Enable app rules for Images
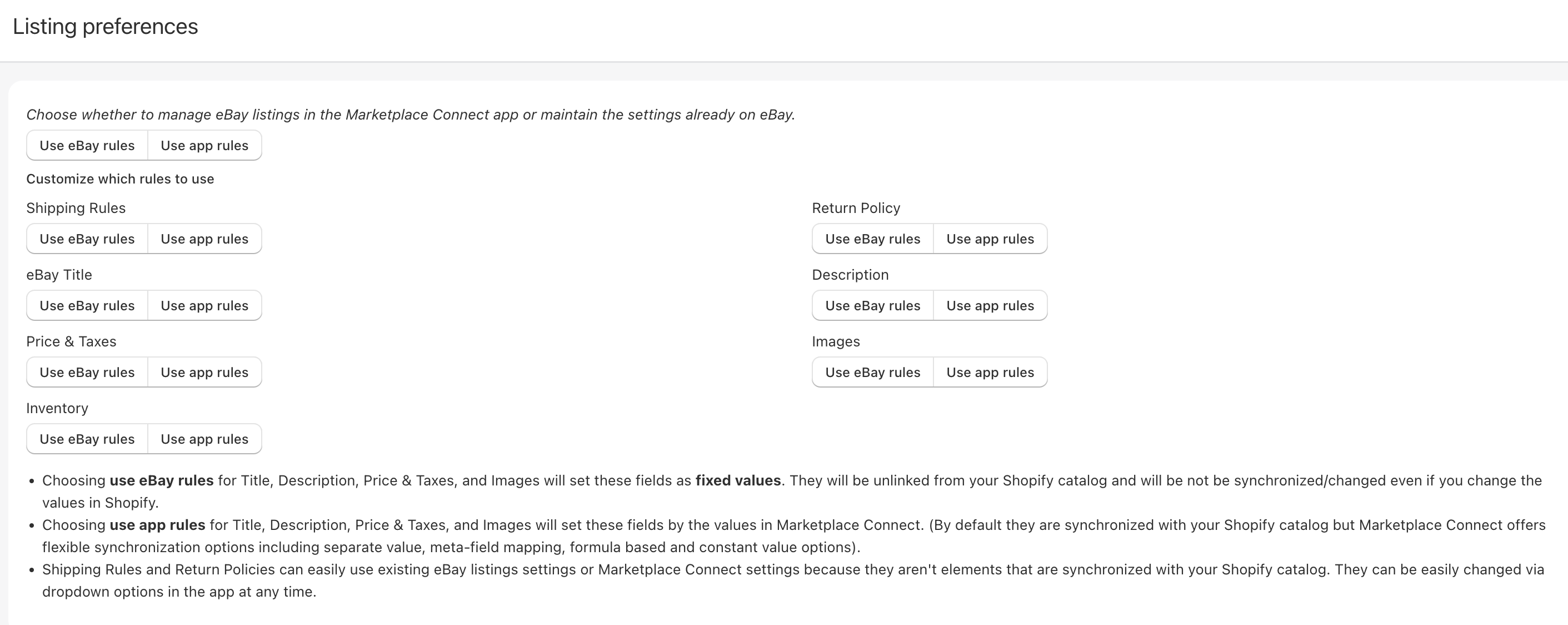 (x=990, y=371)
